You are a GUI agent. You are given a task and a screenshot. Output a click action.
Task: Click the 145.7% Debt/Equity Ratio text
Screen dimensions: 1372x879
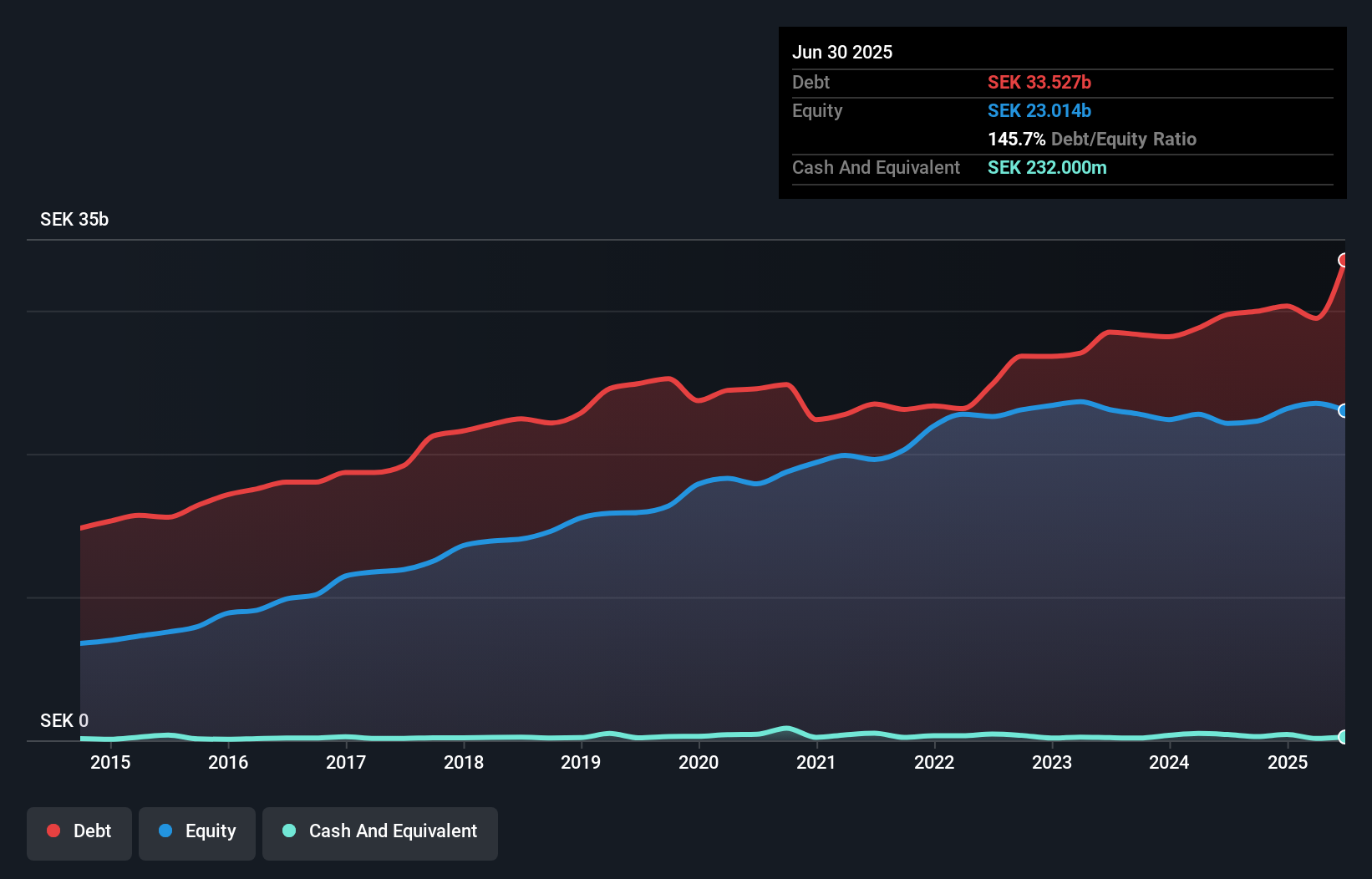pyautogui.click(x=1092, y=139)
